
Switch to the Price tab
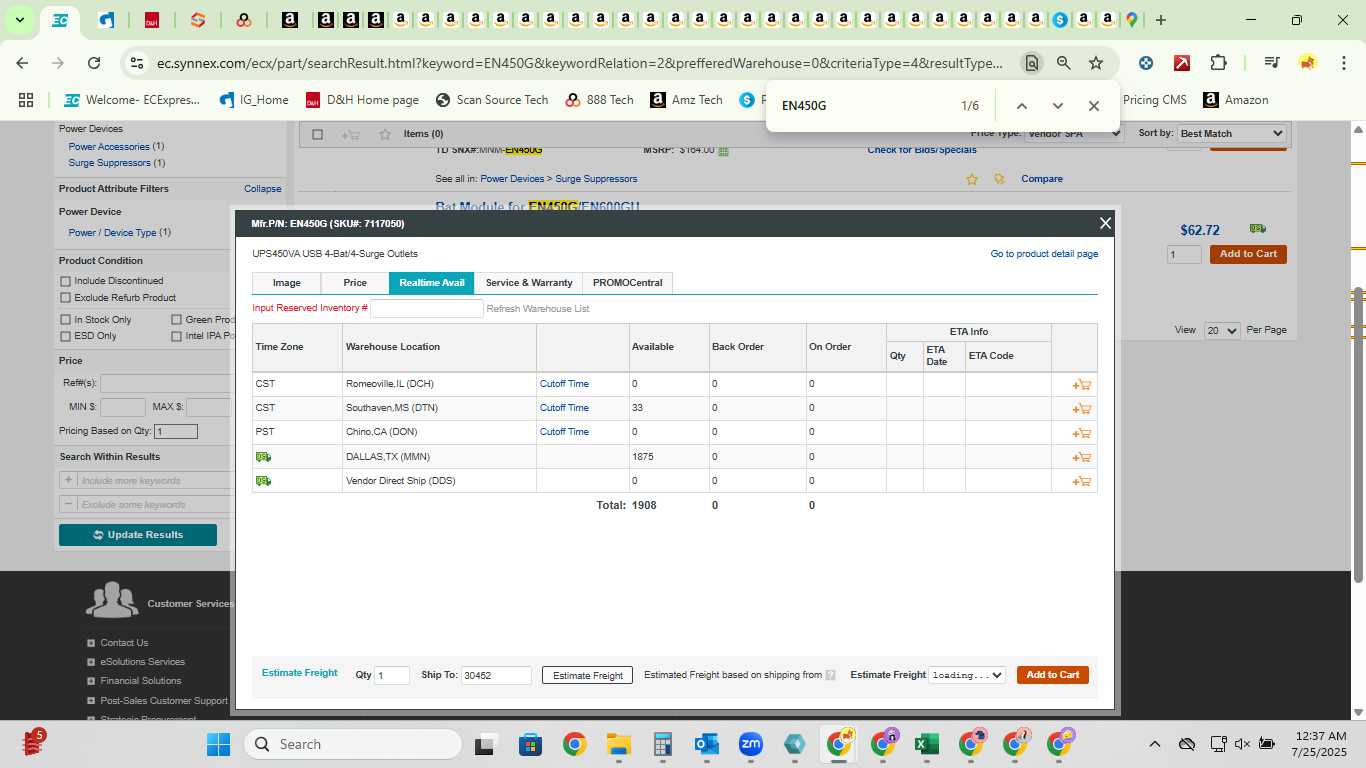click(355, 283)
